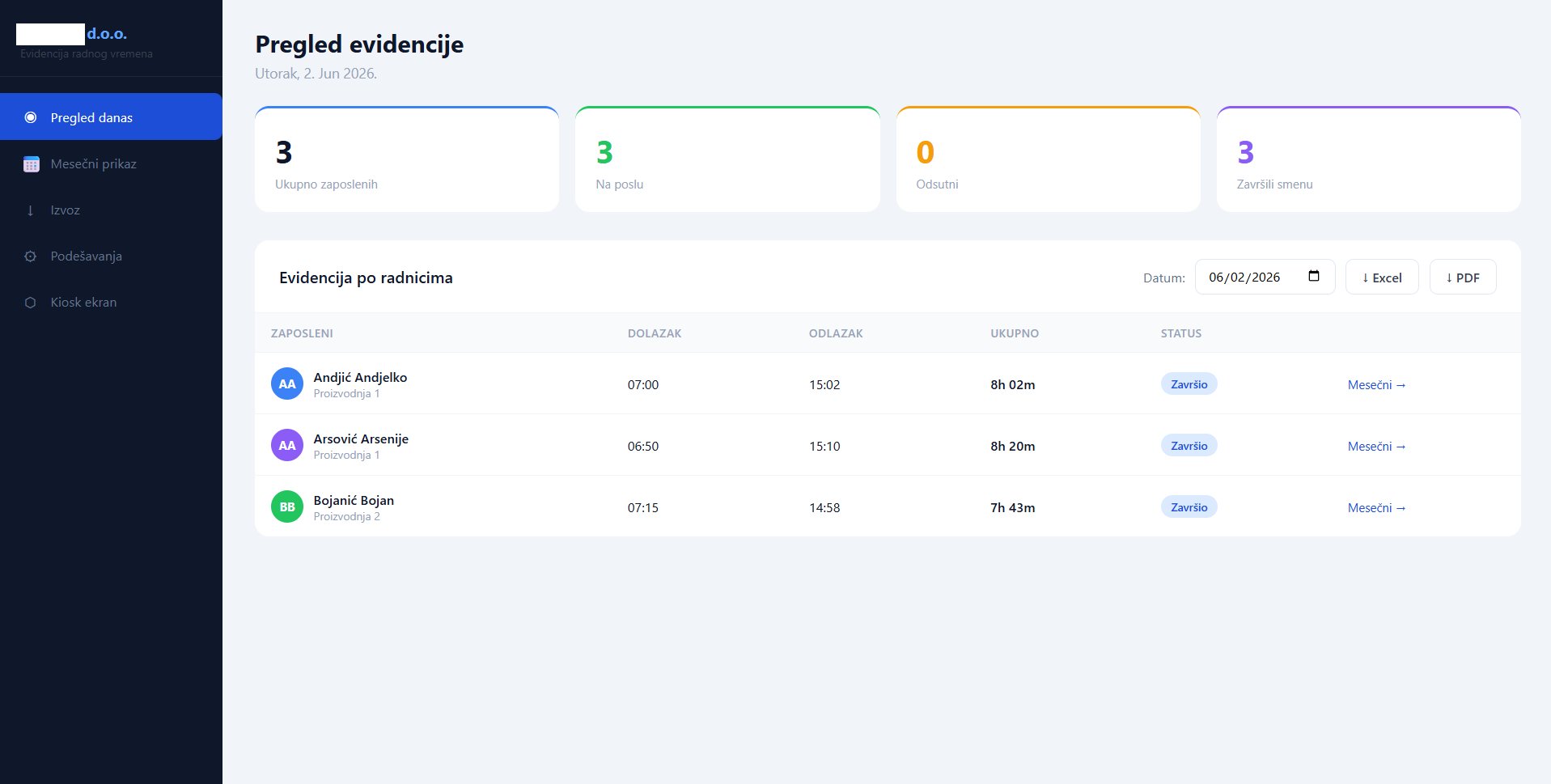Click total 8h 20m
The width and height of the screenshot is (1551, 784).
click(x=1013, y=447)
